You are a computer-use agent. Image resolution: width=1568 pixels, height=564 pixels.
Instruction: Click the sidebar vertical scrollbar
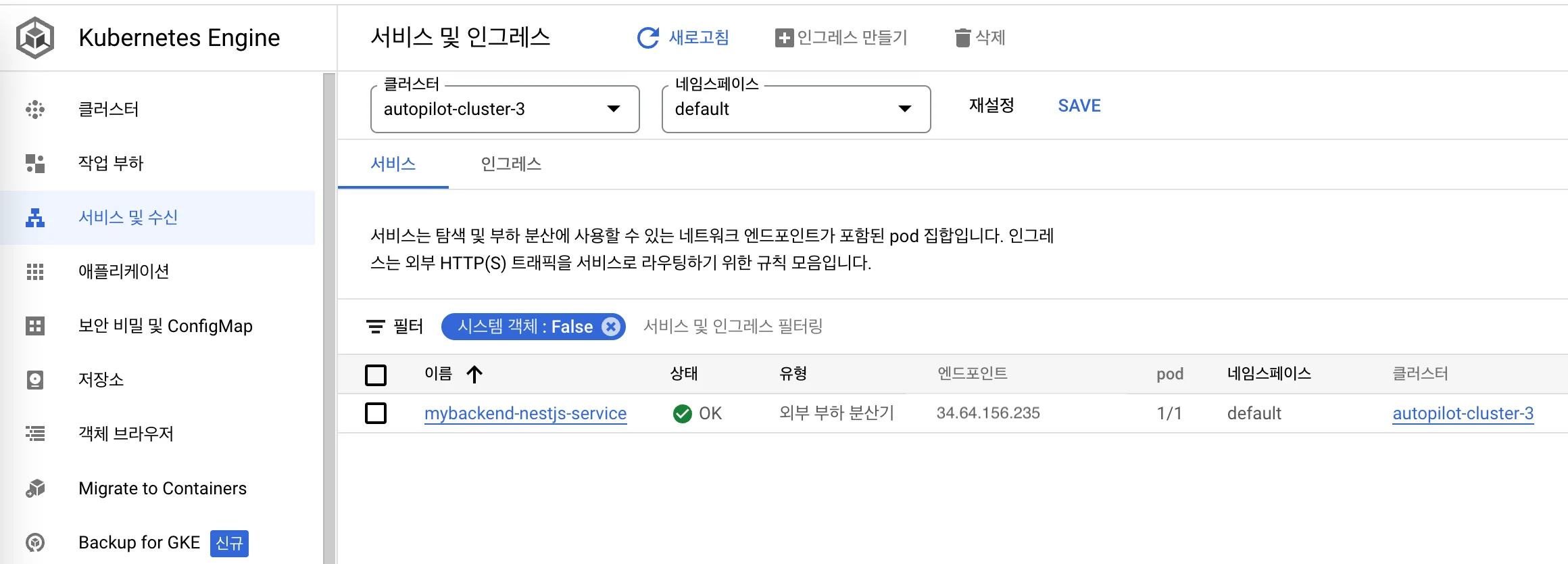click(329, 318)
